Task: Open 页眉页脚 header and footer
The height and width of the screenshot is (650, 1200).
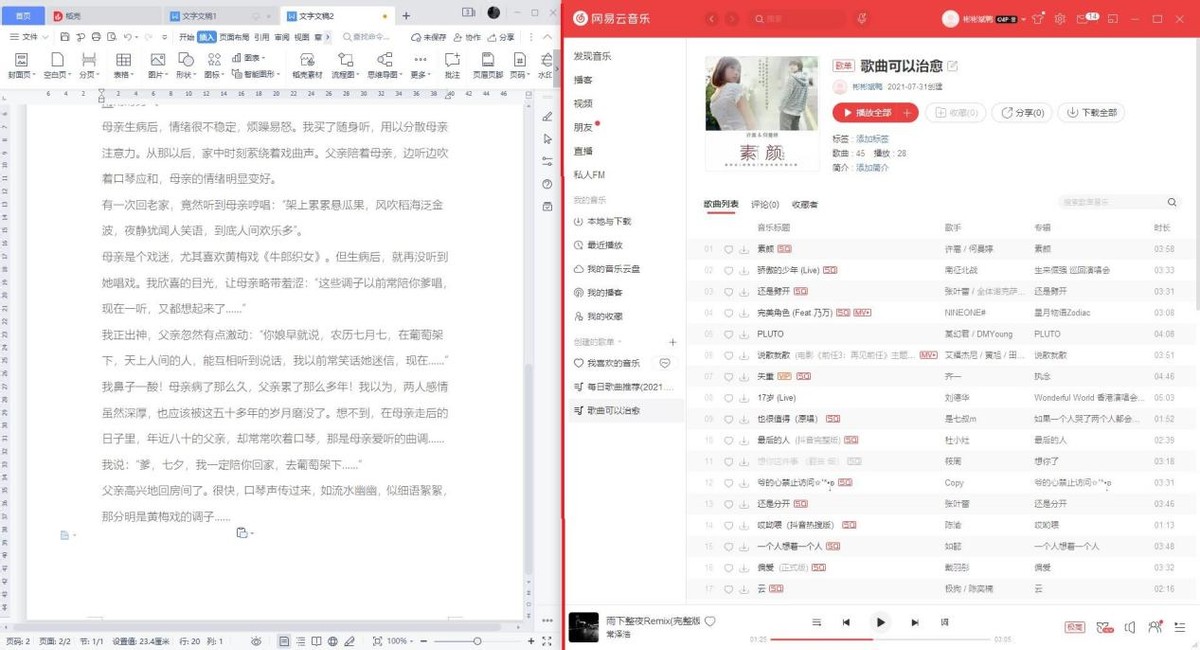Action: [x=487, y=65]
